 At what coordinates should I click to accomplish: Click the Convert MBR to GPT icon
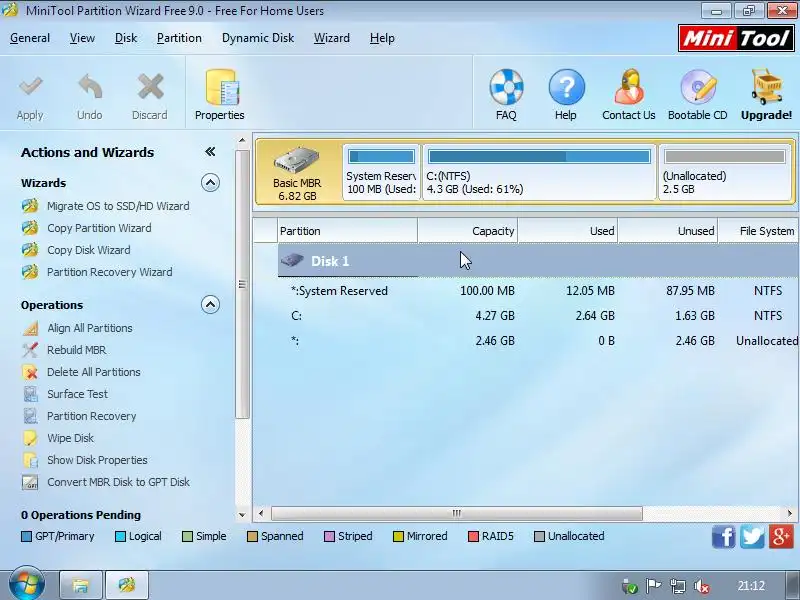coord(30,482)
